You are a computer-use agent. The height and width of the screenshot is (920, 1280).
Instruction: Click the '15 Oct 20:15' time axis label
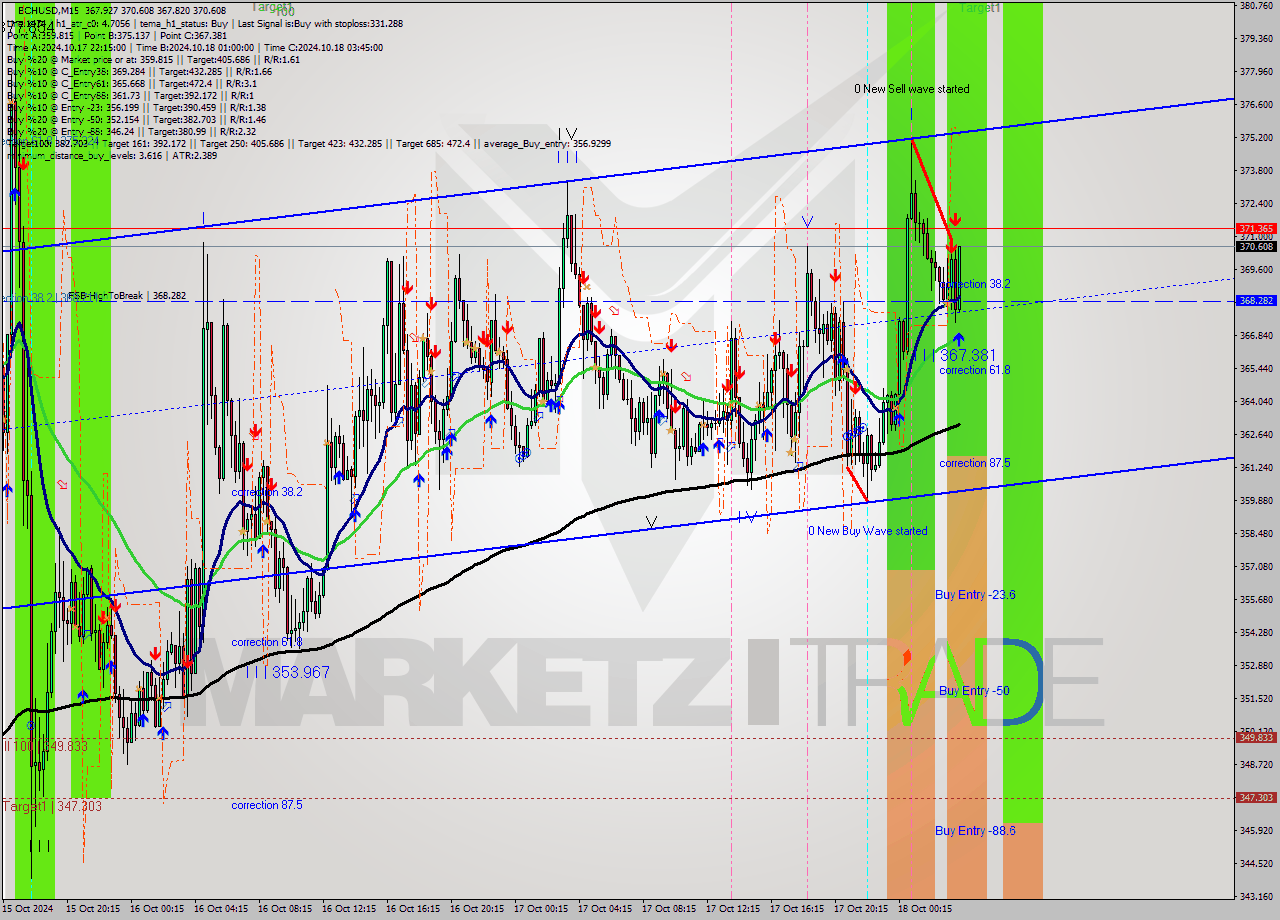95,909
